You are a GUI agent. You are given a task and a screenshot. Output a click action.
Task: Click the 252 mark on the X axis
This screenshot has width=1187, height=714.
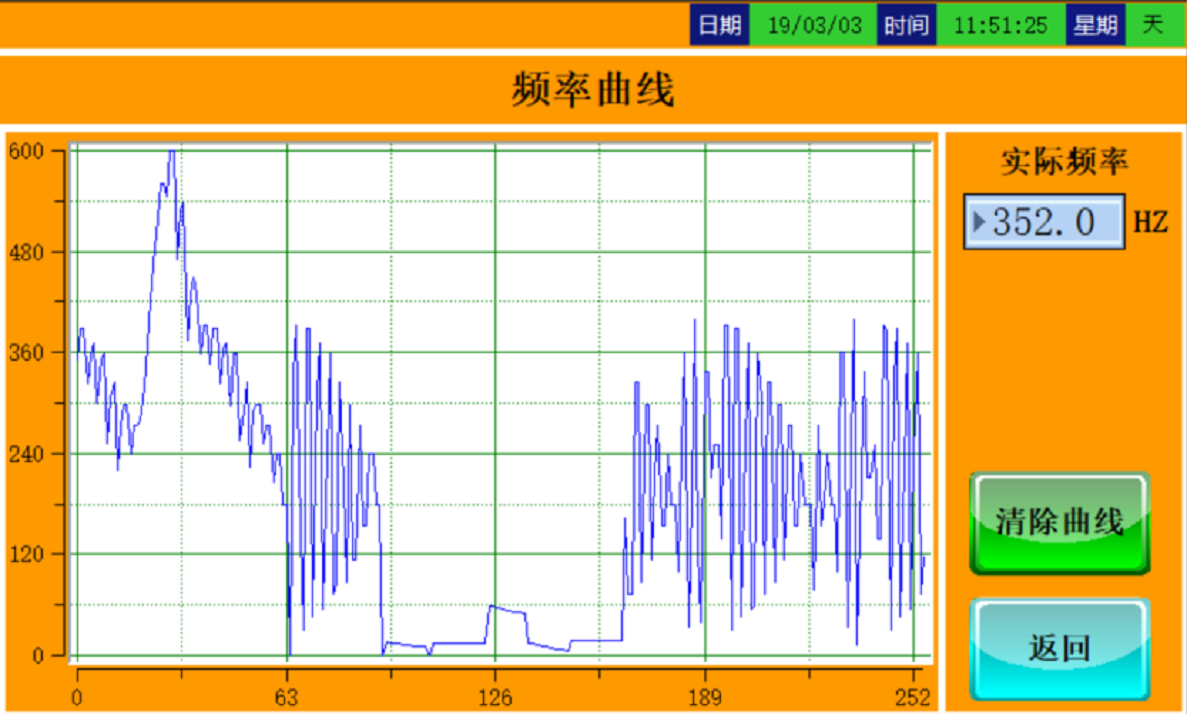[x=913, y=697]
